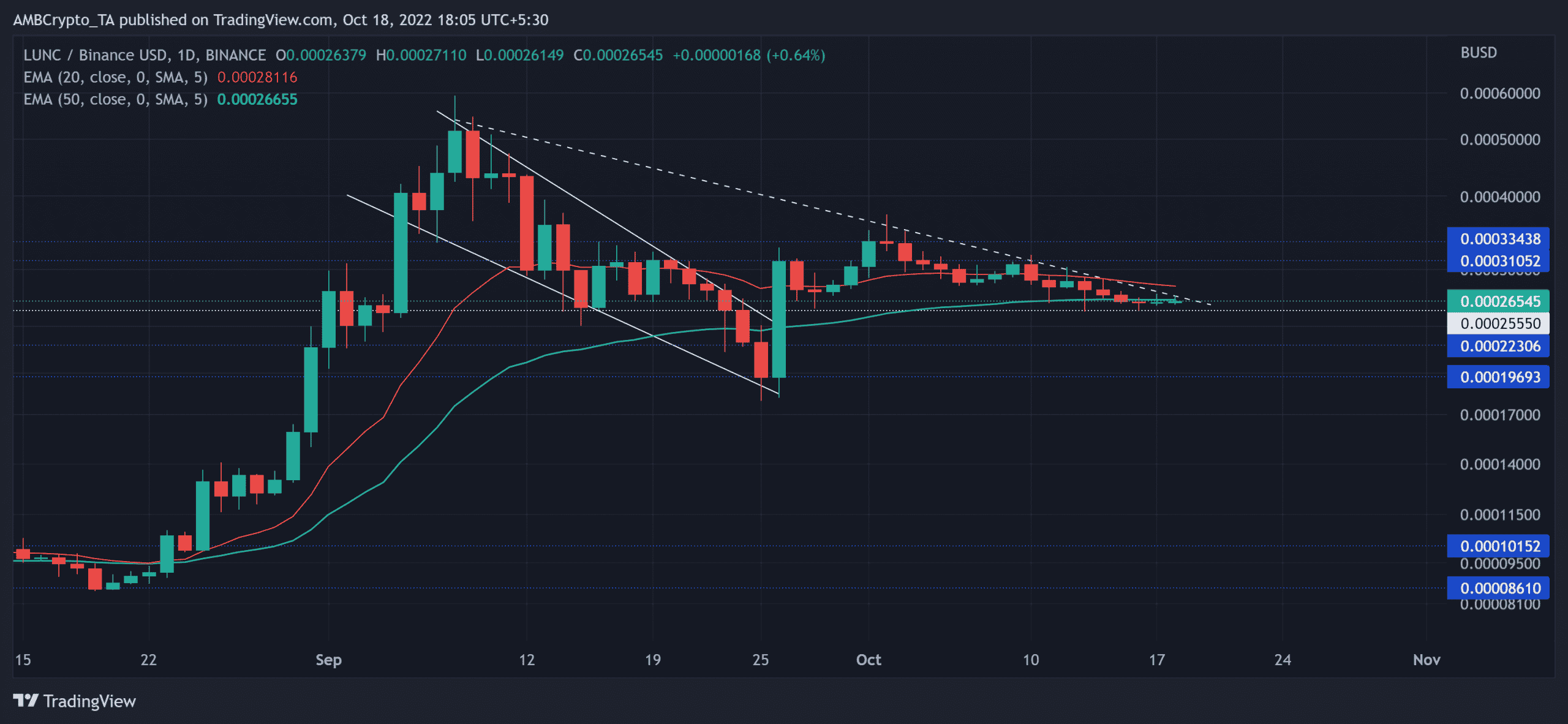Click the large green candle on Sep 26
Viewport: 1568px width, 724px height.
pos(779,319)
